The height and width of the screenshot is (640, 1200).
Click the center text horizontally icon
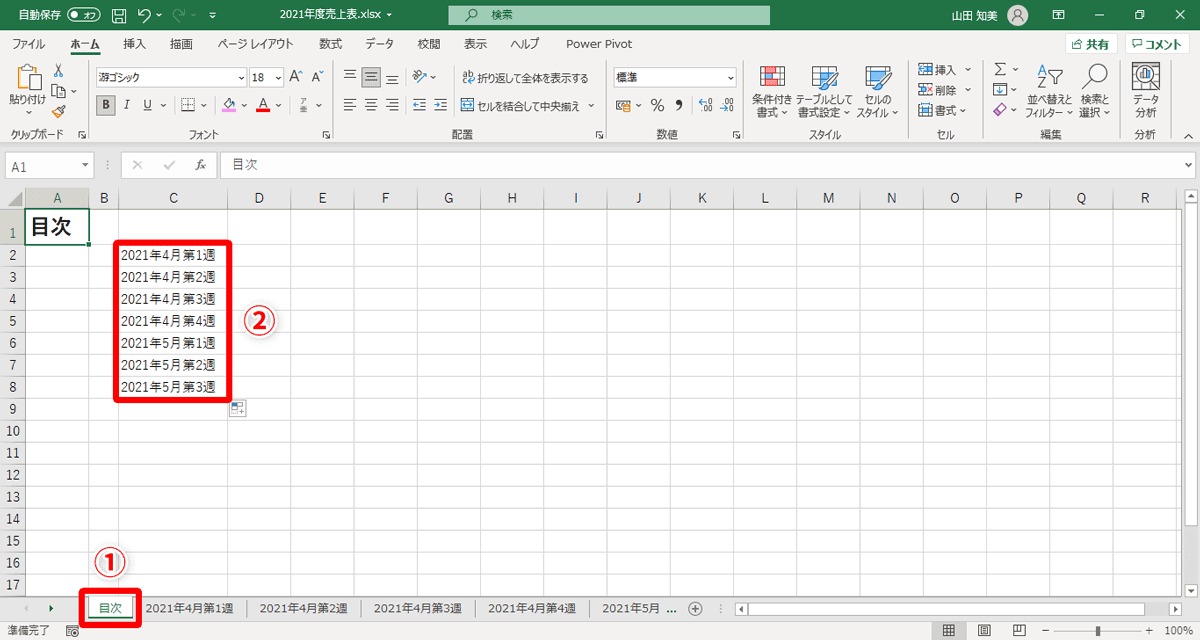click(x=371, y=105)
